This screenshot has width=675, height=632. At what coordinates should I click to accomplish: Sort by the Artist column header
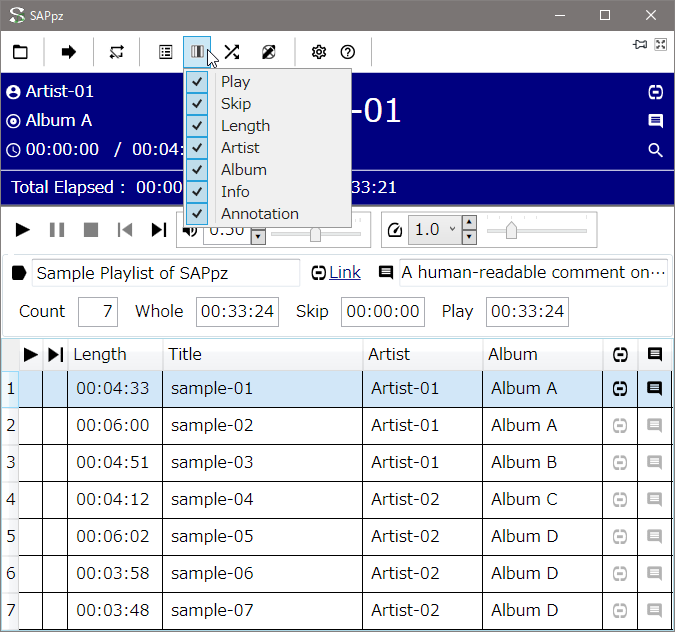(422, 355)
